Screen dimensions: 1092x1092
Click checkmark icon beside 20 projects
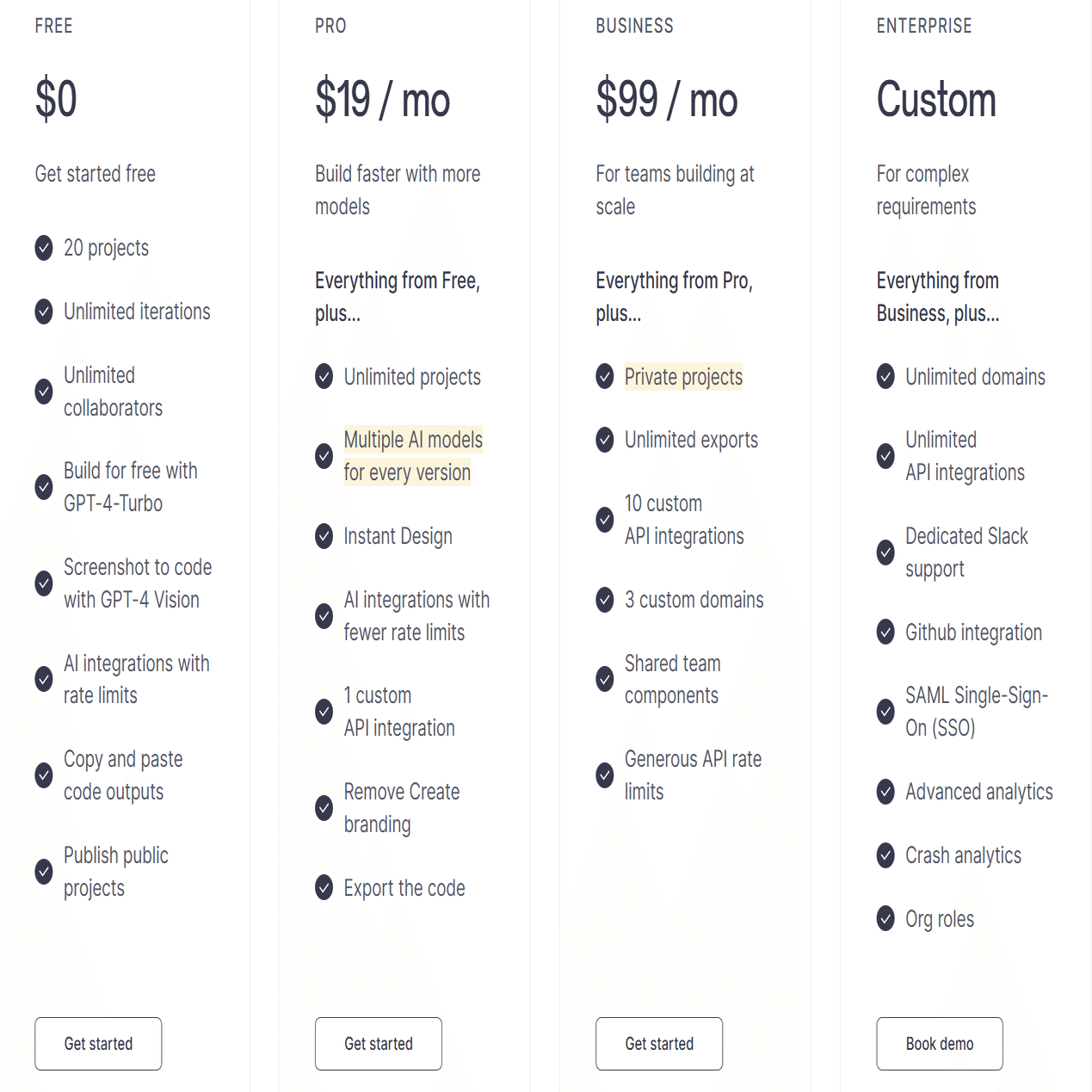tap(44, 248)
